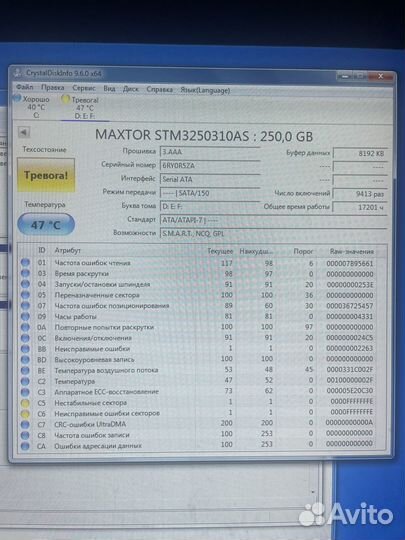Screen dimensions: 405x540
Task: Click status circle for attribute BD
Action: pos(25,359)
